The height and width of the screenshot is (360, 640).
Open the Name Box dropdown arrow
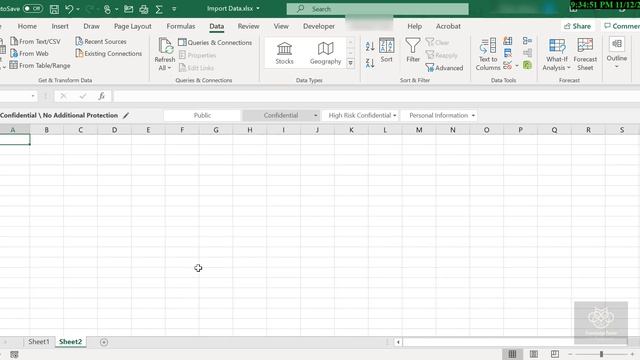[33, 96]
